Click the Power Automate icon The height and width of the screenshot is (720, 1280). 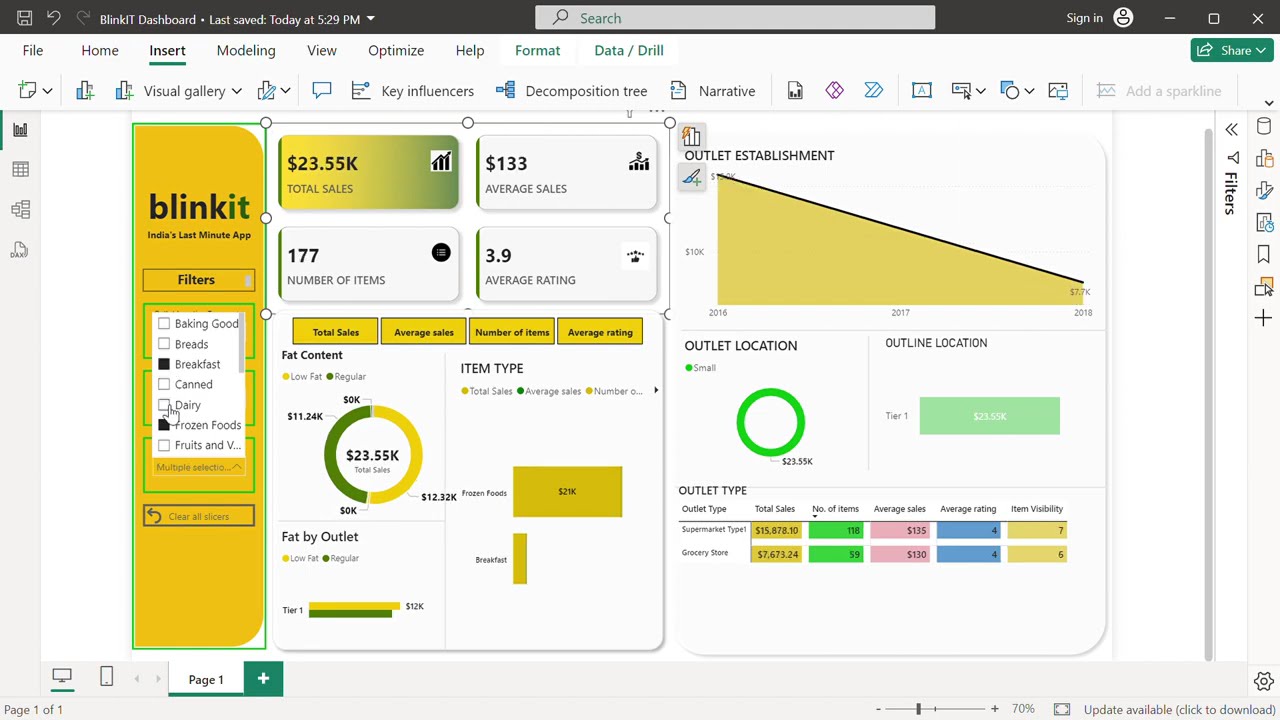(873, 91)
